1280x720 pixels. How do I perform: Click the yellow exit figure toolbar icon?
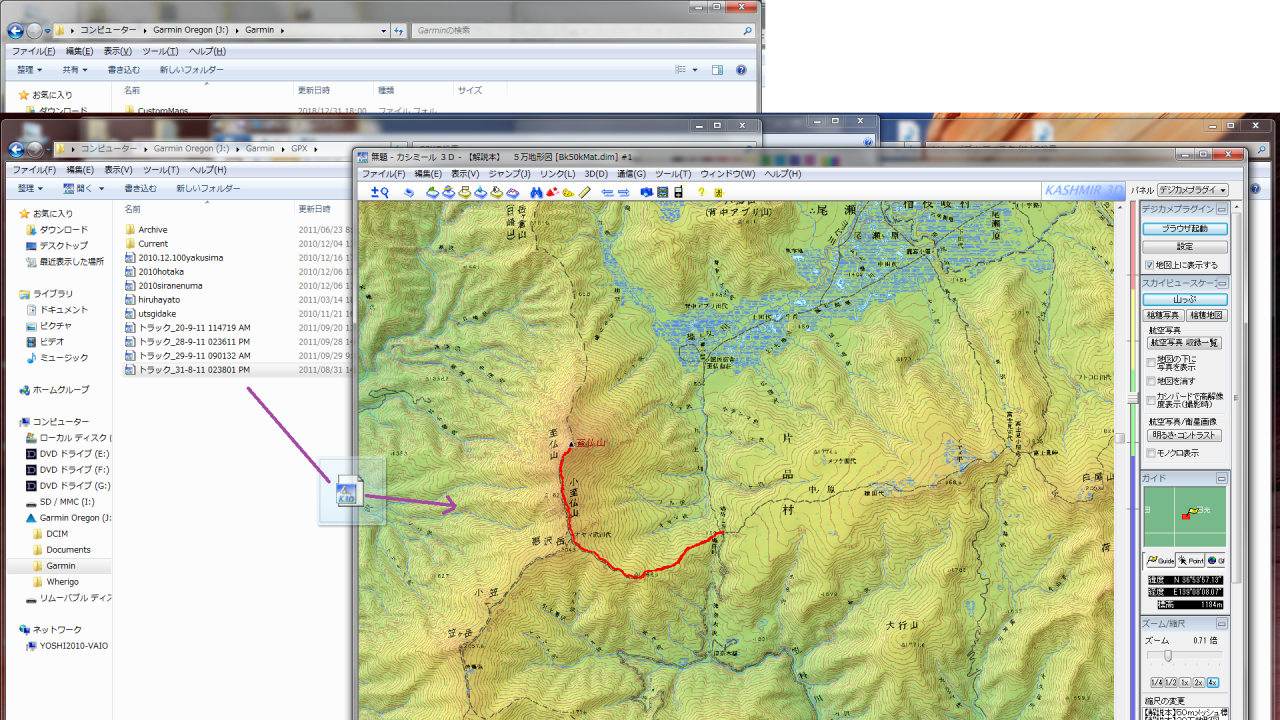tap(719, 192)
